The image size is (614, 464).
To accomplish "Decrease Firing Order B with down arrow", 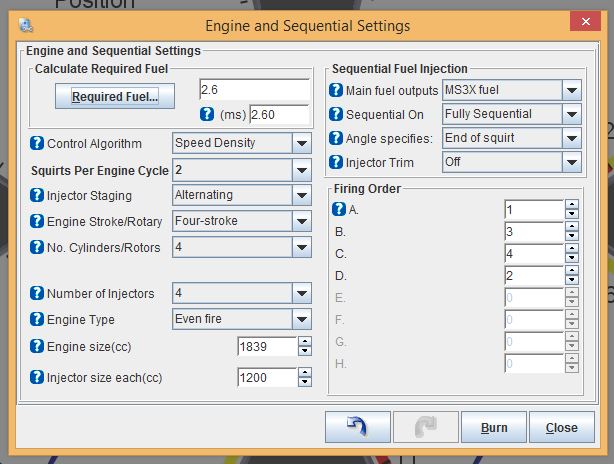I will pyautogui.click(x=572, y=236).
